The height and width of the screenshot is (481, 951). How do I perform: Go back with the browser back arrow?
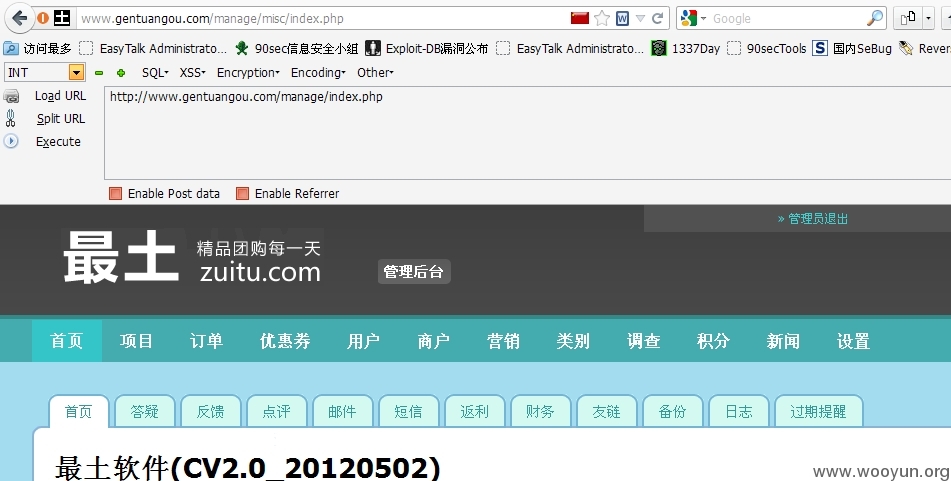point(19,18)
